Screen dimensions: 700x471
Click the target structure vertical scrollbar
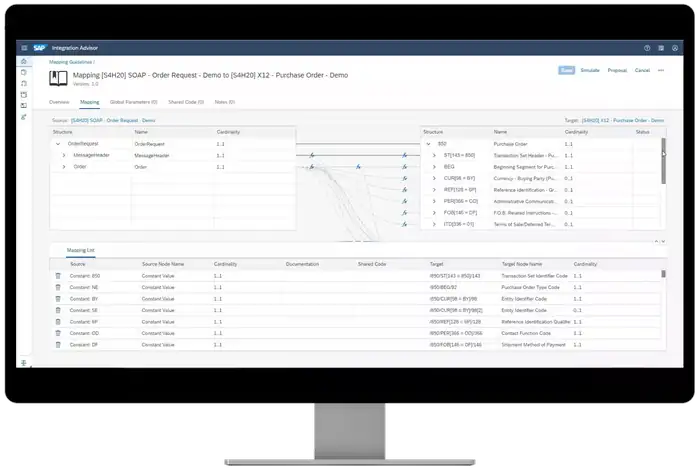coord(663,160)
